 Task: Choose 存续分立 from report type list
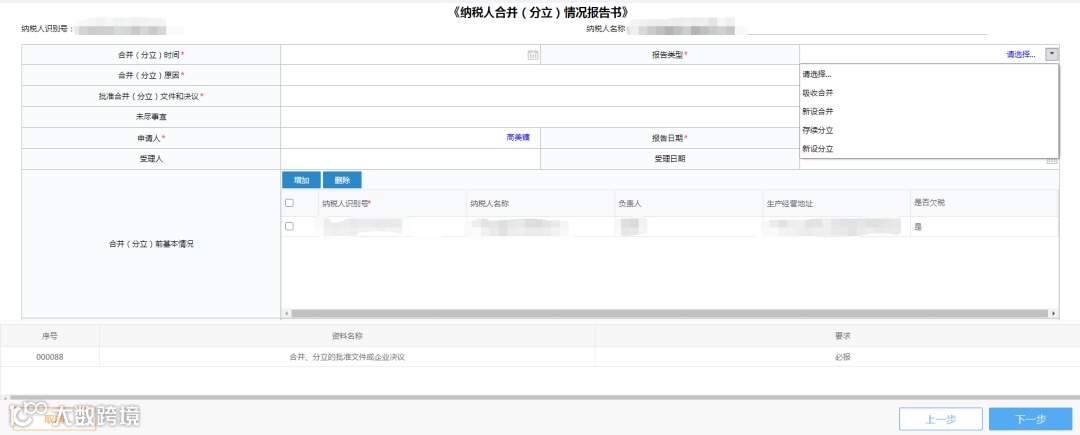point(928,129)
